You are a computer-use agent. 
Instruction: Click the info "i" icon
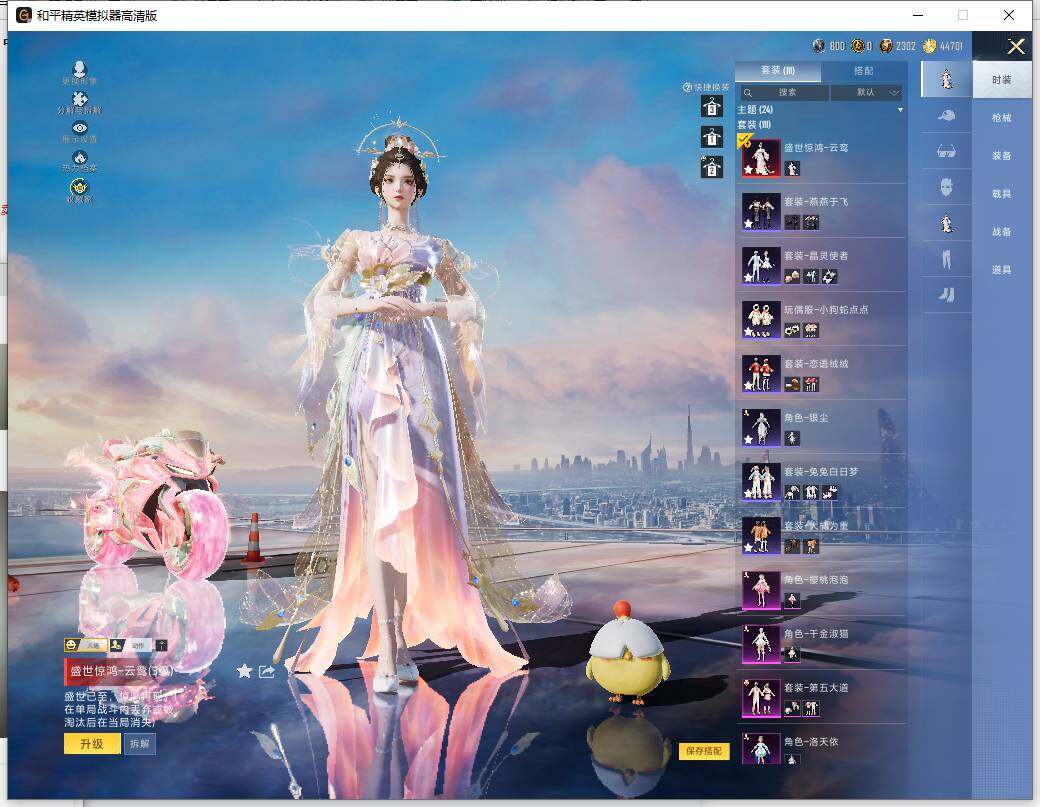pos(161,645)
